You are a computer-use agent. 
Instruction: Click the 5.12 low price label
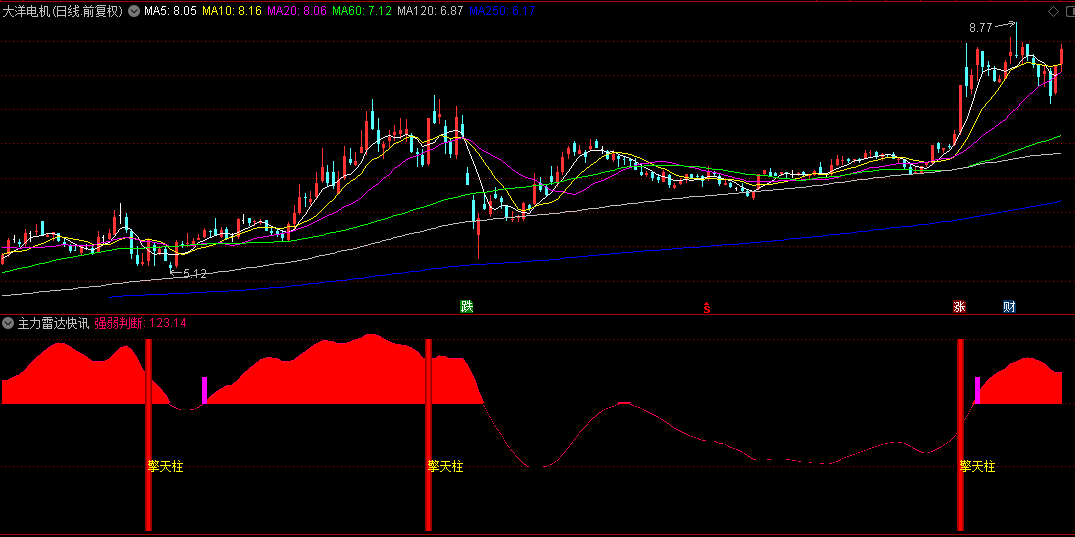coord(195,274)
